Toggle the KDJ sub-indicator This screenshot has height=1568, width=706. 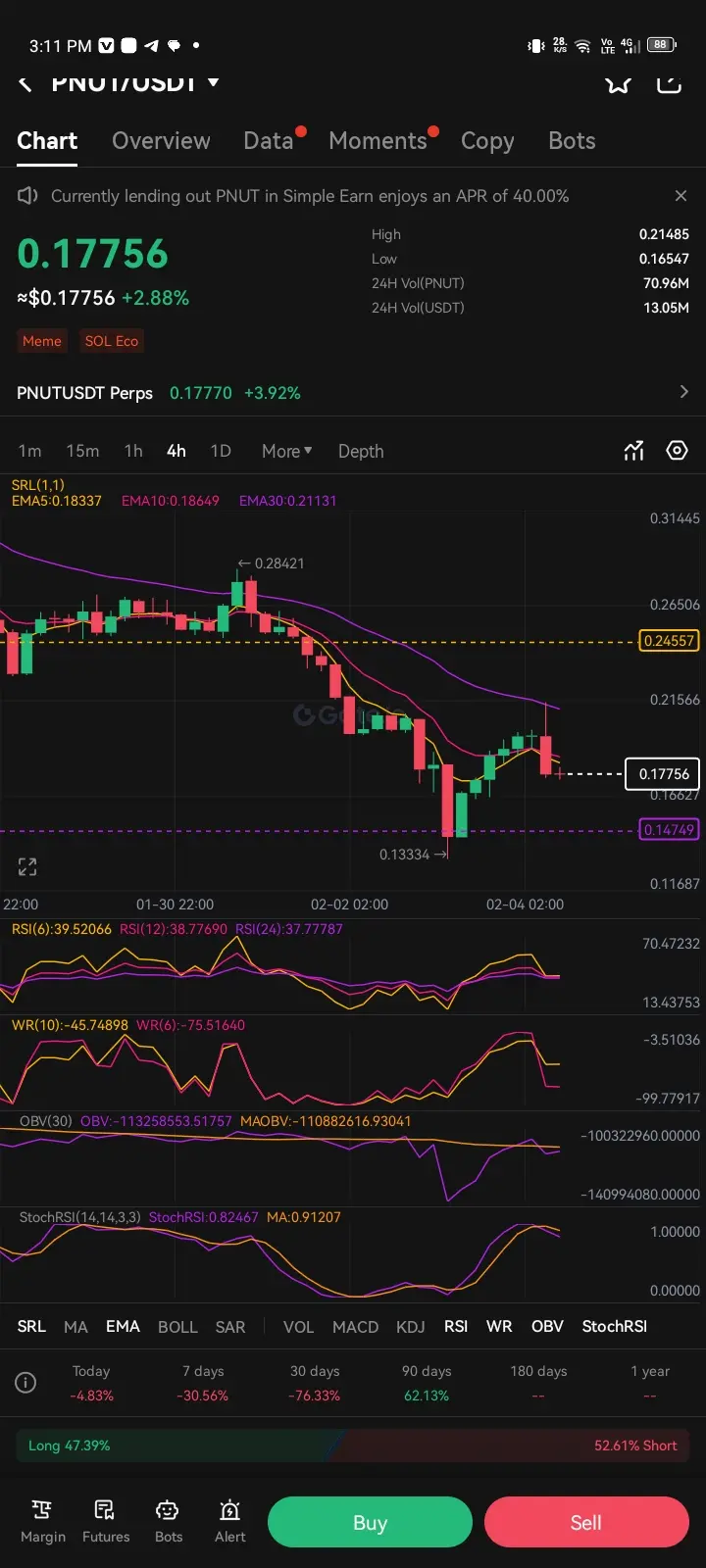pyautogui.click(x=410, y=1326)
